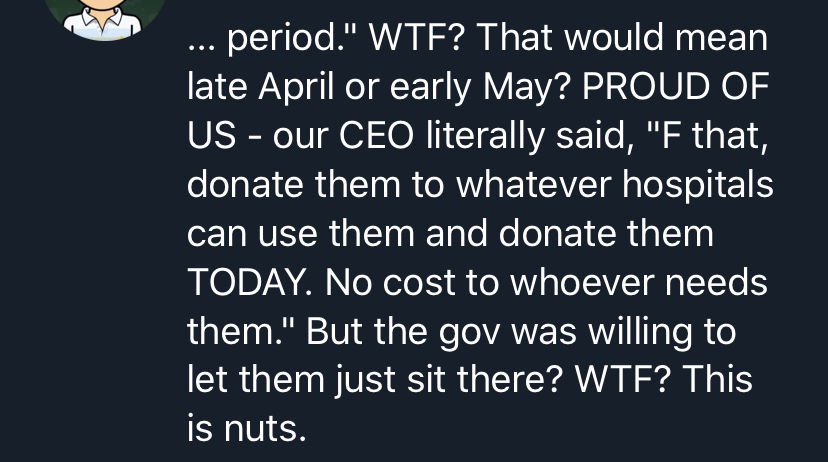Click the word "hospitals"
The height and width of the screenshot is (462, 828).
pos(697,186)
